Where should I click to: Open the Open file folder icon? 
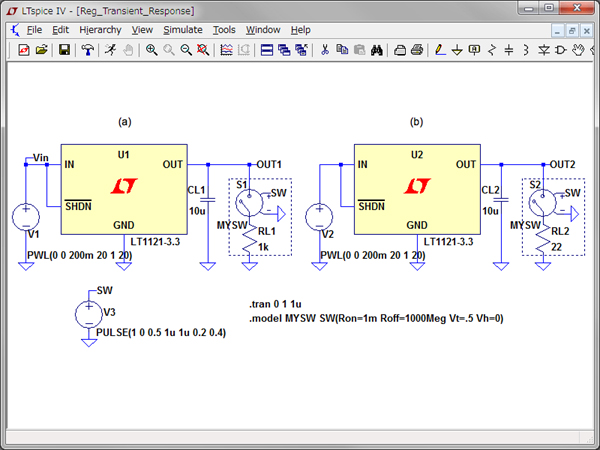(41, 50)
